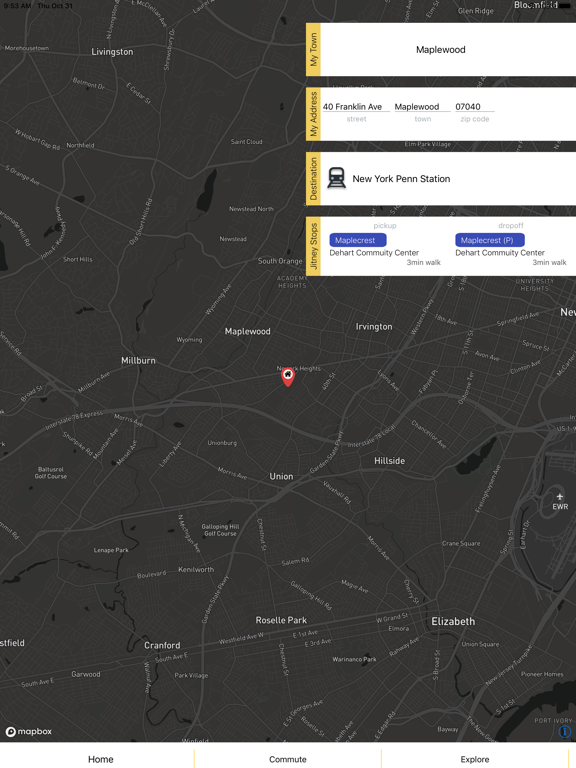
Task: Click the Mapbox logo
Action: tap(28, 731)
